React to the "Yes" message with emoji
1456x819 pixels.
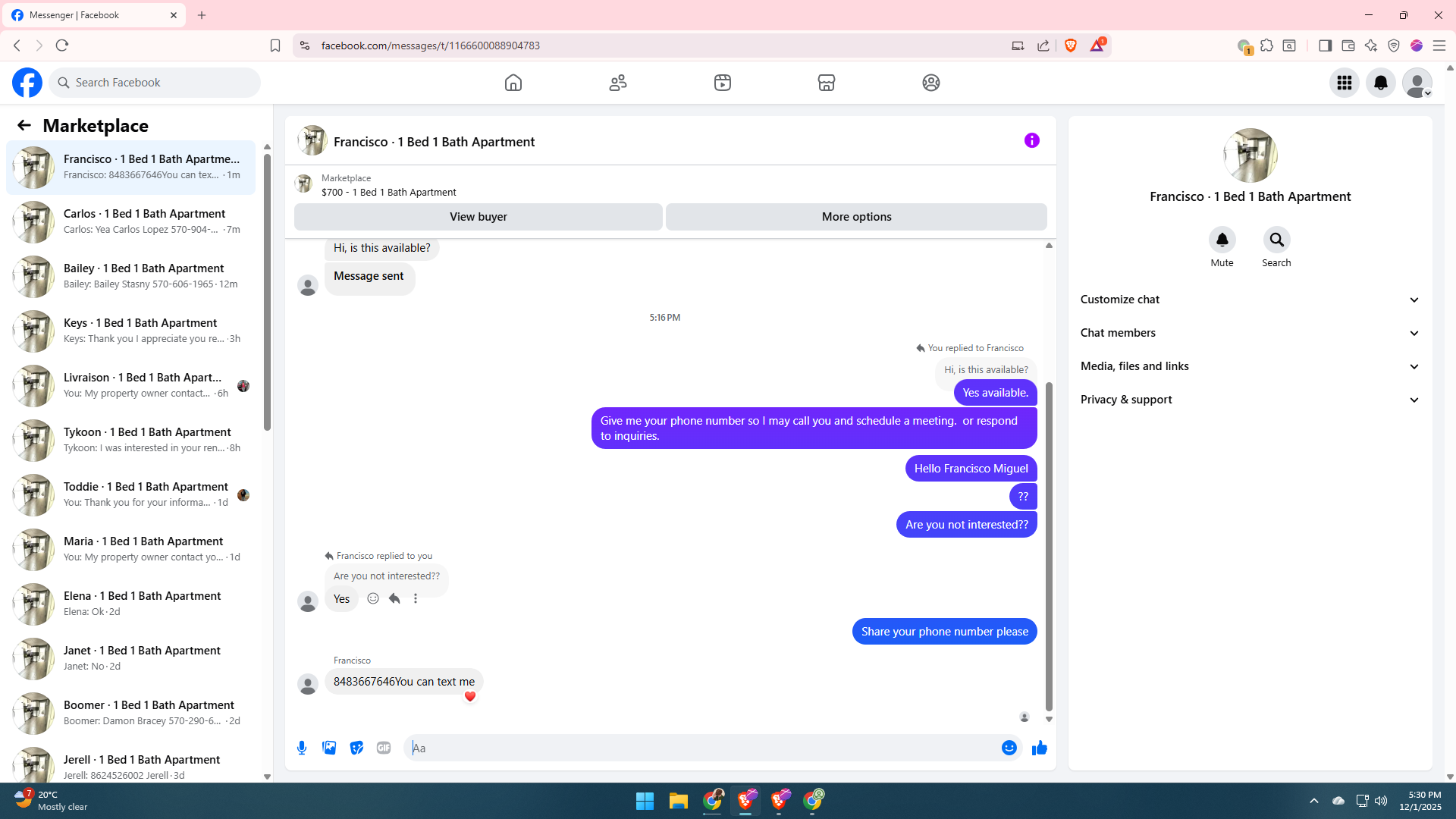tap(373, 598)
